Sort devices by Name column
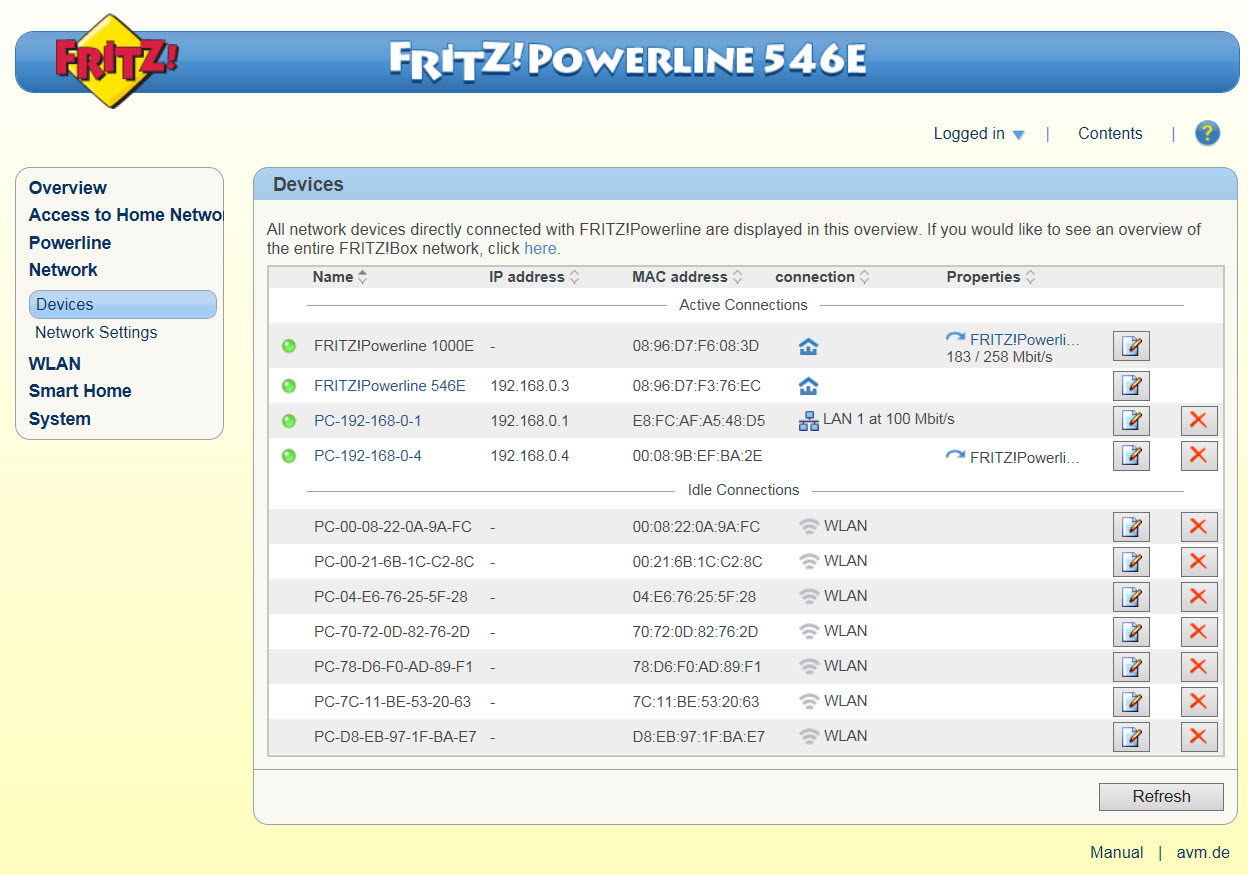The height and width of the screenshot is (875, 1248). [x=340, y=277]
